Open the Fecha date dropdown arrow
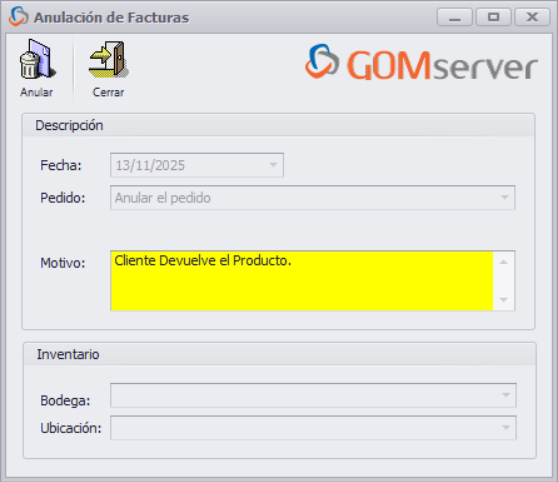Viewport: 558px width, 482px height. (273, 165)
